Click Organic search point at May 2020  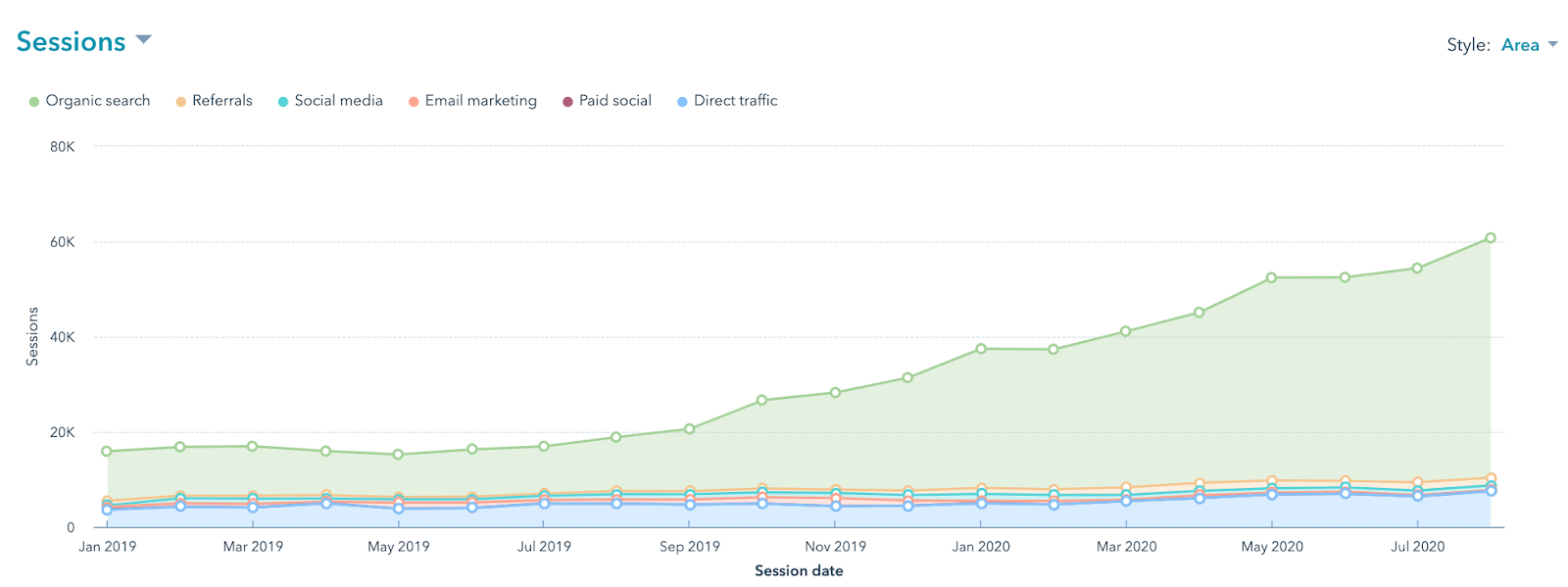(1271, 278)
